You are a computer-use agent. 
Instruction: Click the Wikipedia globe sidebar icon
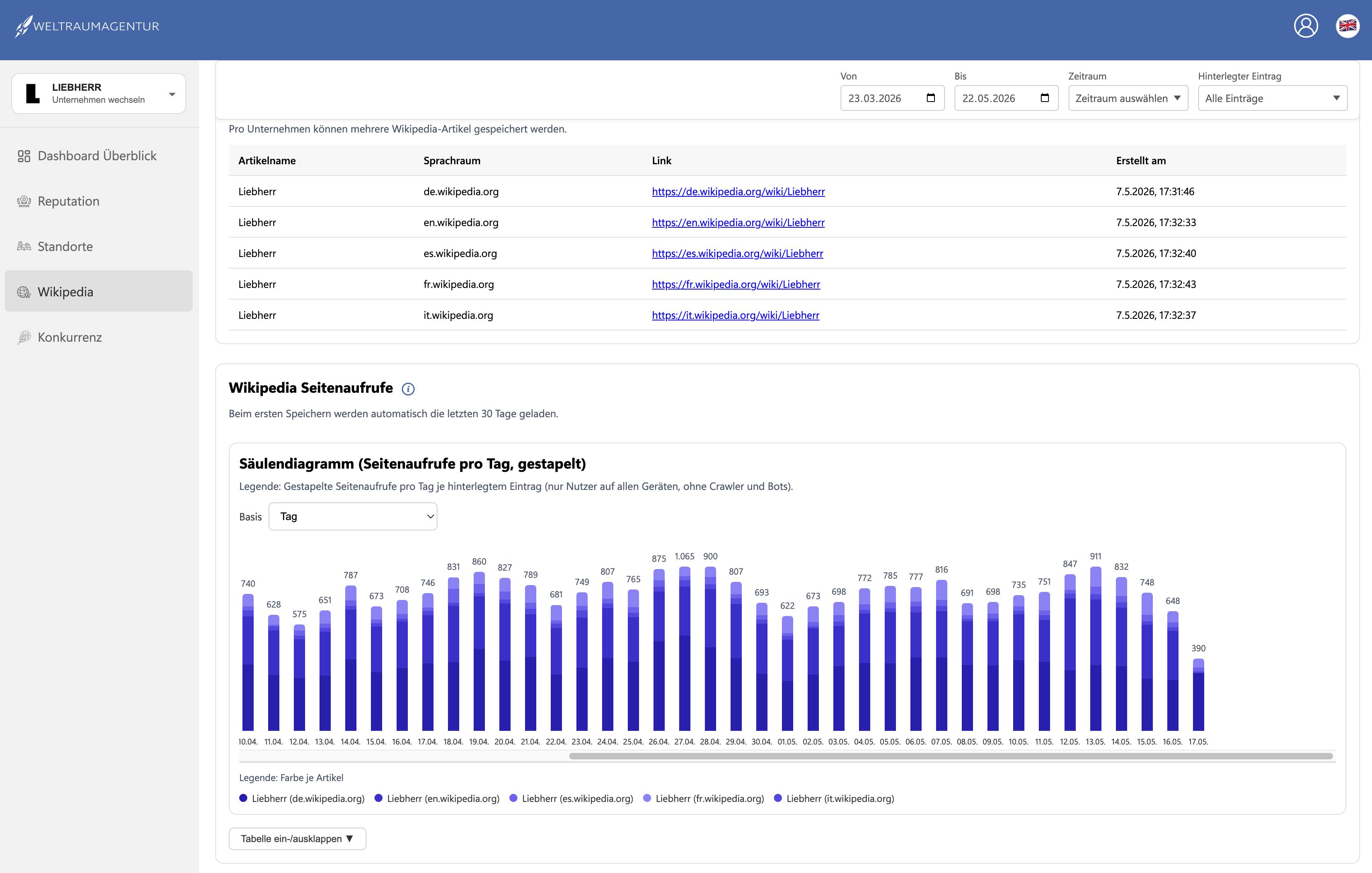click(x=23, y=292)
